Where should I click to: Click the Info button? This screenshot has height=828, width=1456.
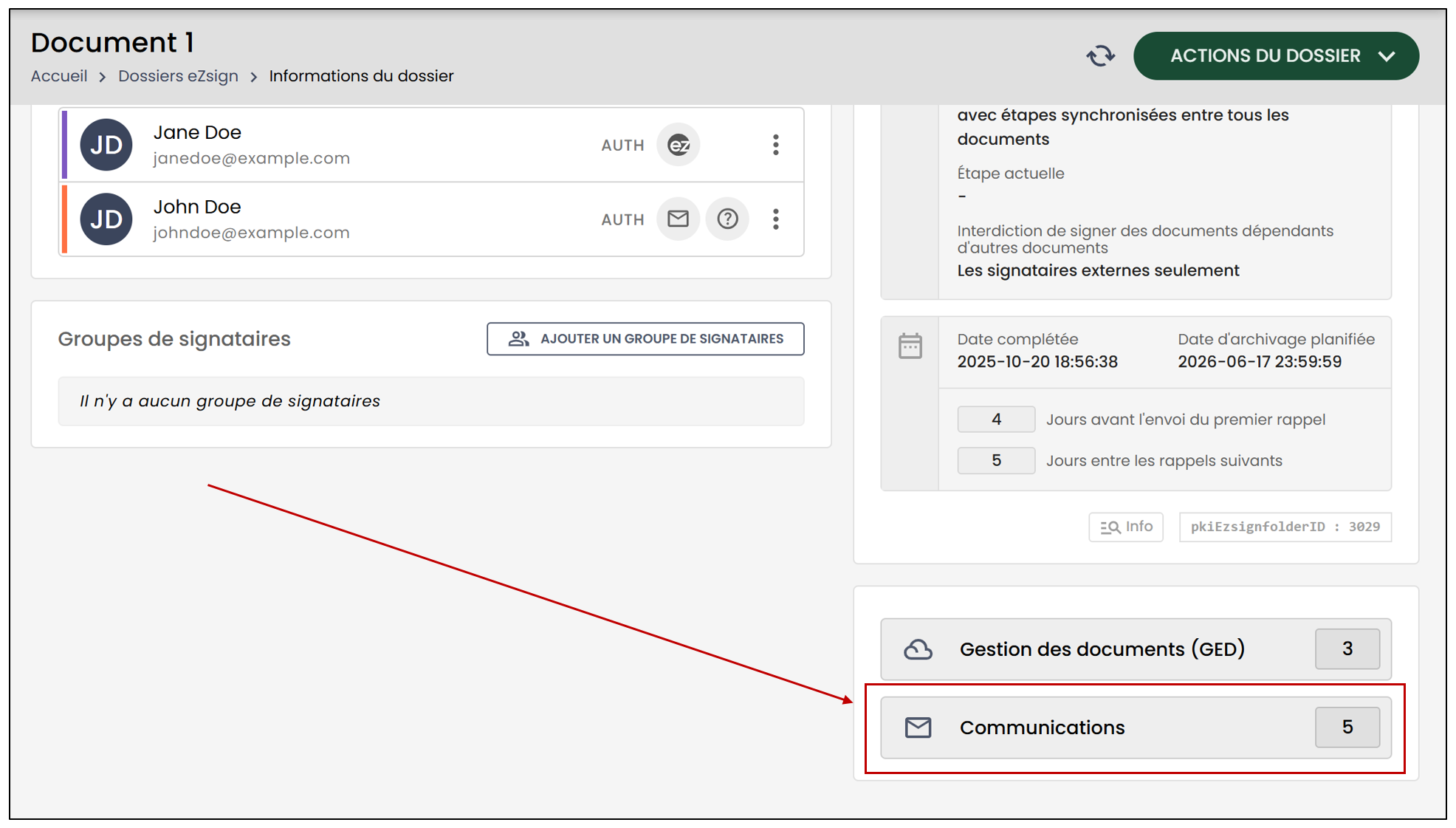tap(1126, 527)
